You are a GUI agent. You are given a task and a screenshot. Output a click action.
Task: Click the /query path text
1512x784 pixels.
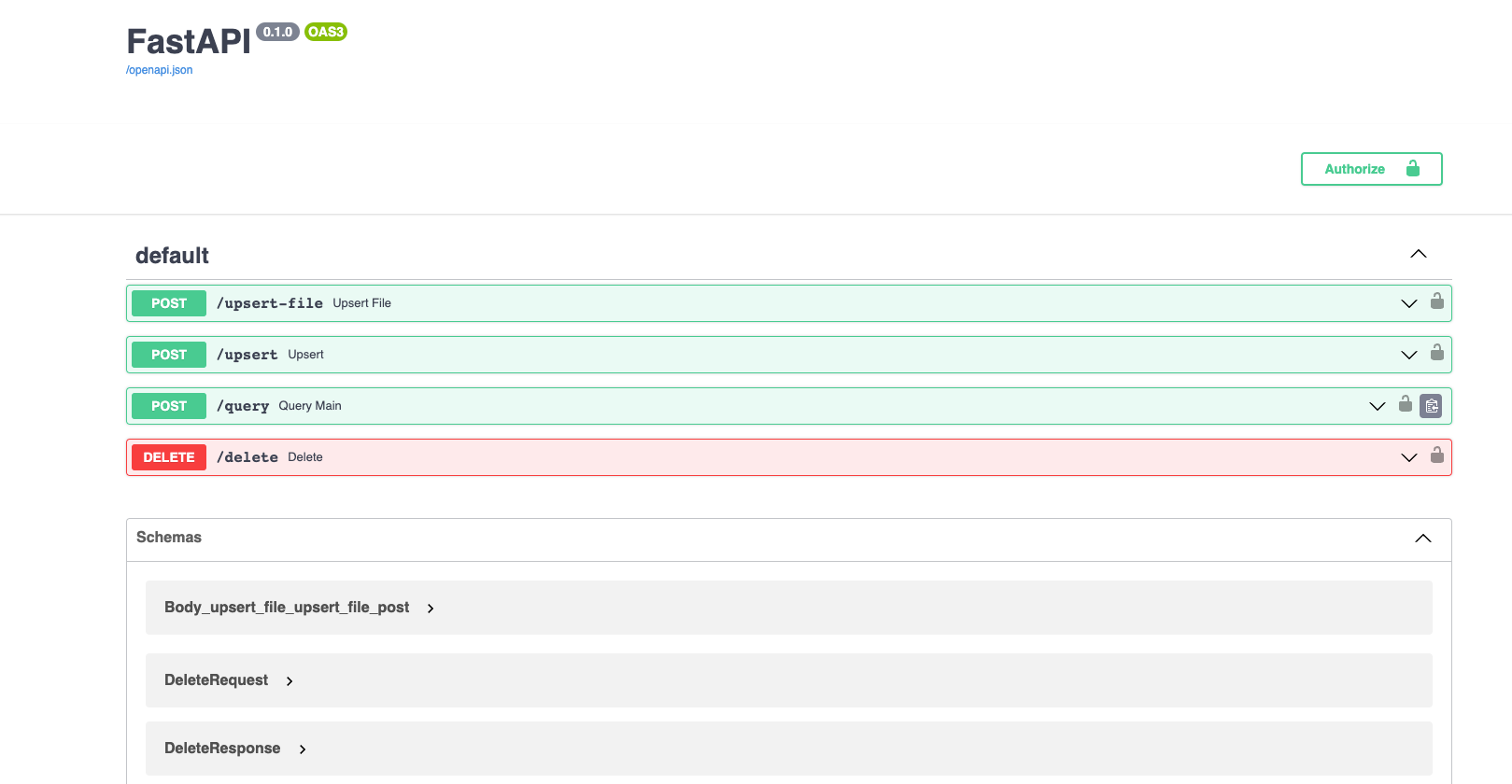pyautogui.click(x=243, y=406)
